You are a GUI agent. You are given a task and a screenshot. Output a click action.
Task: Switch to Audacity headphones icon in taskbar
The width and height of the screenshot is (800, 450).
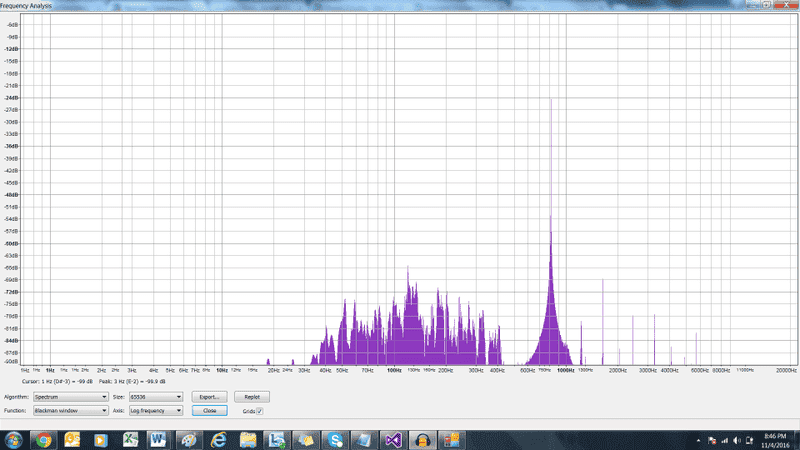pos(422,439)
